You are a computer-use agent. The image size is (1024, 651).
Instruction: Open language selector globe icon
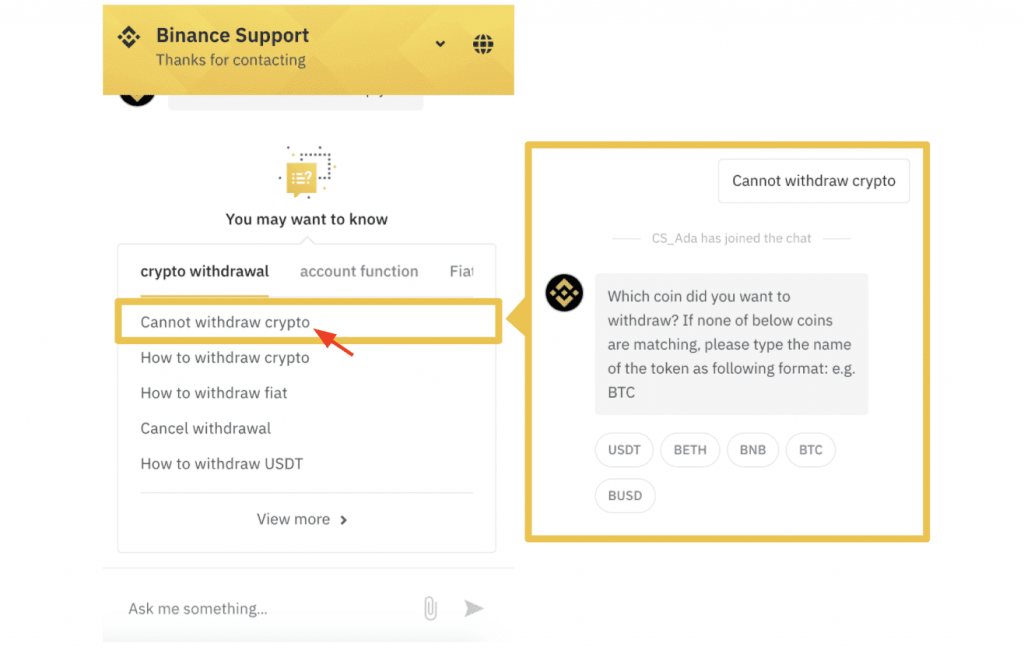(483, 44)
